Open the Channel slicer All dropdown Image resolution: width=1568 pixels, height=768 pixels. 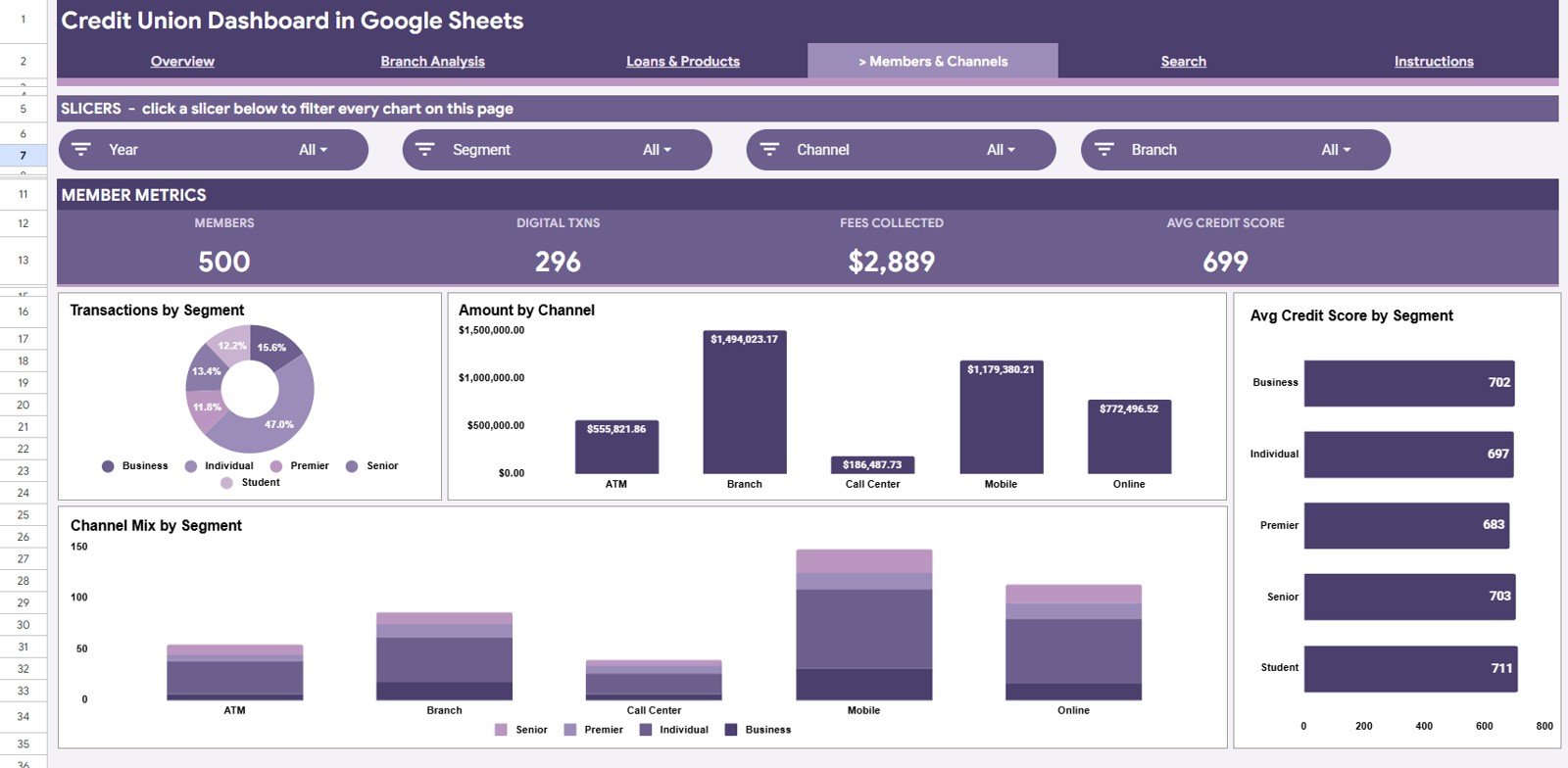tap(1002, 150)
